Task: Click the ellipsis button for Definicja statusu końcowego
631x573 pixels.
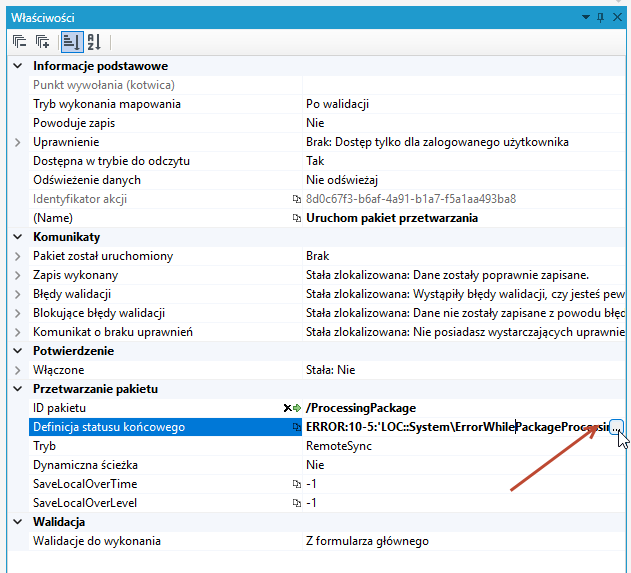Action: pyautogui.click(x=616, y=427)
